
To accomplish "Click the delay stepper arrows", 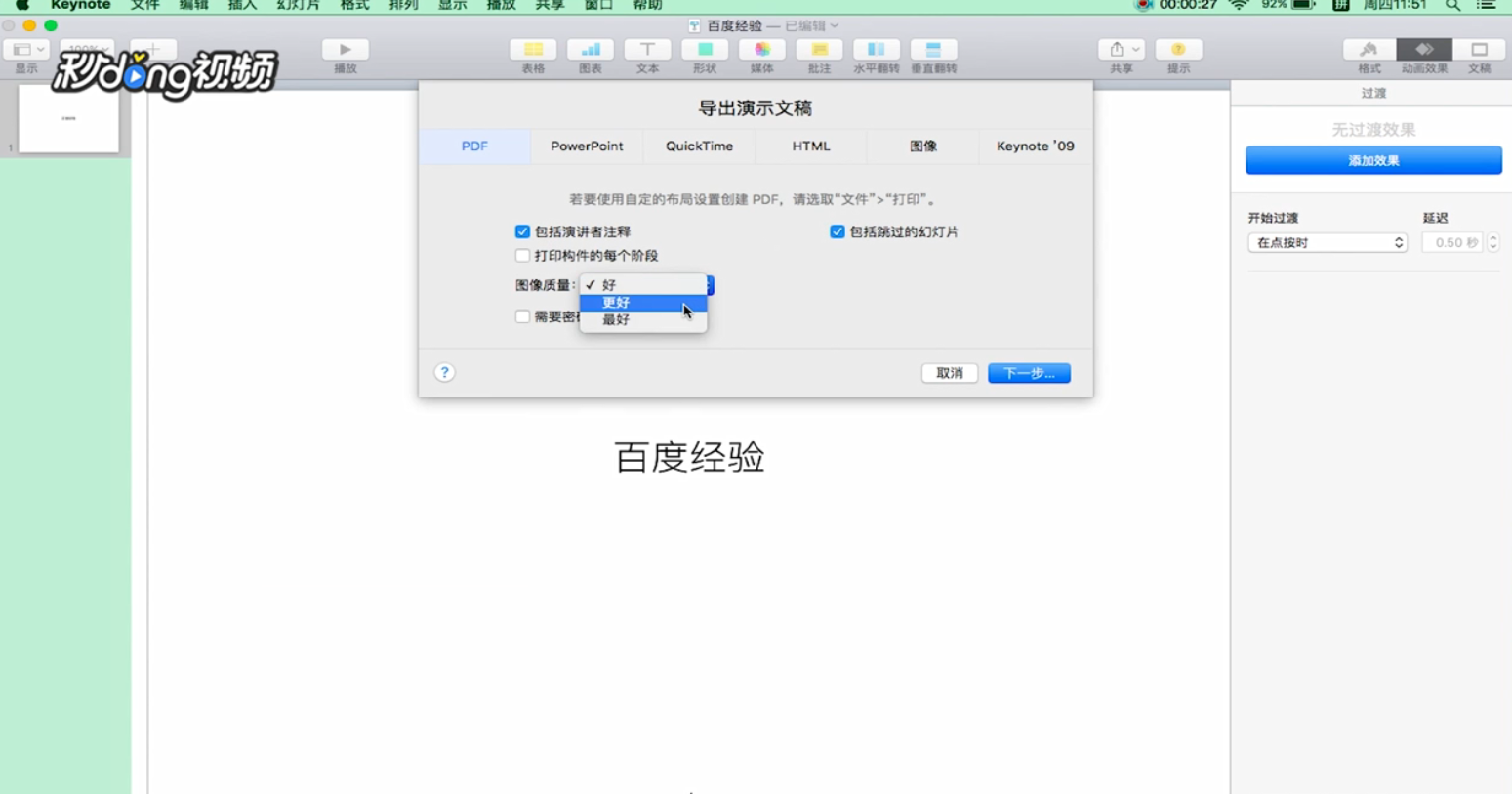I will pyautogui.click(x=1492, y=243).
